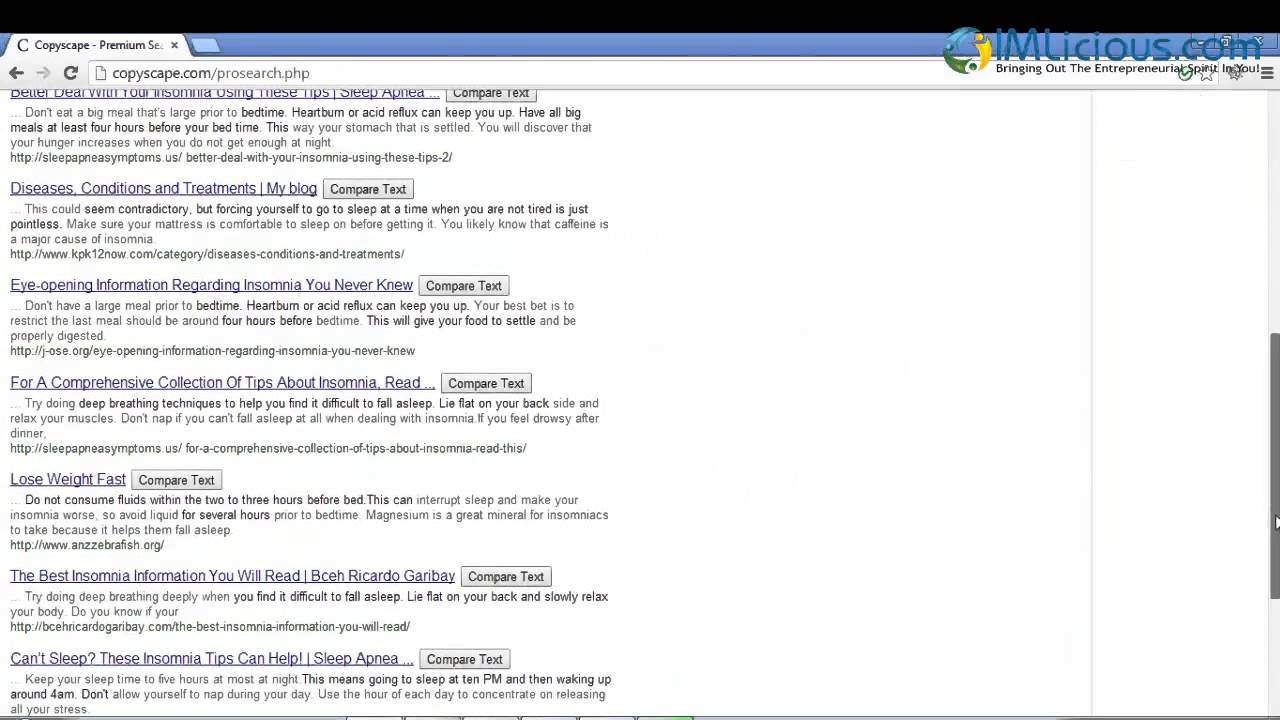Open Diseases, Conditions and Treatments link
The width and height of the screenshot is (1280, 720).
pyautogui.click(x=163, y=188)
